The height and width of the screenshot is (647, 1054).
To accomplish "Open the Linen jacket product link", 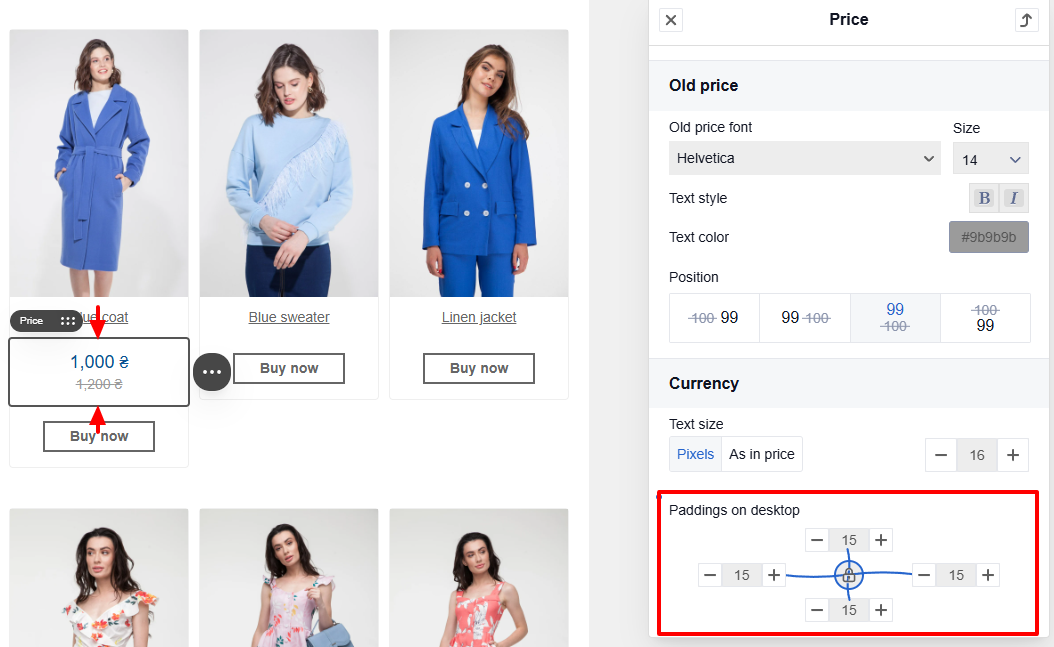I will click(479, 317).
